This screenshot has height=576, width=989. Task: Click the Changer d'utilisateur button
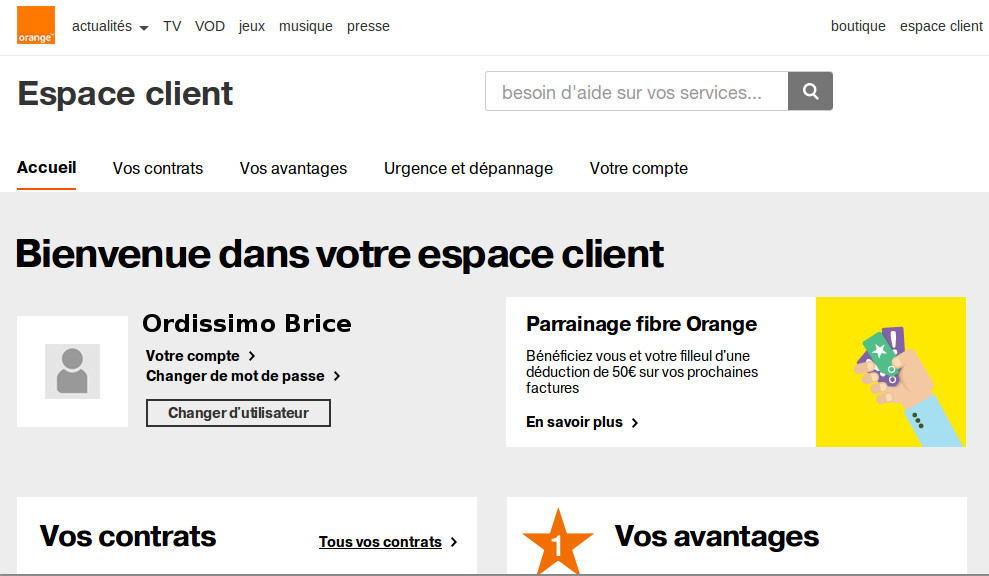coord(238,413)
